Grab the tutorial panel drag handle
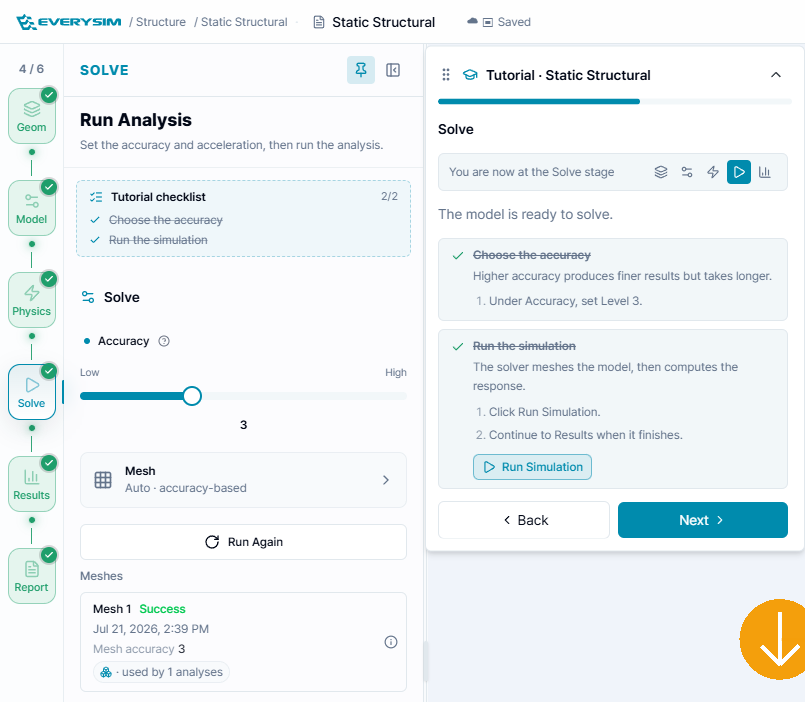The height and width of the screenshot is (702, 805). (x=446, y=75)
